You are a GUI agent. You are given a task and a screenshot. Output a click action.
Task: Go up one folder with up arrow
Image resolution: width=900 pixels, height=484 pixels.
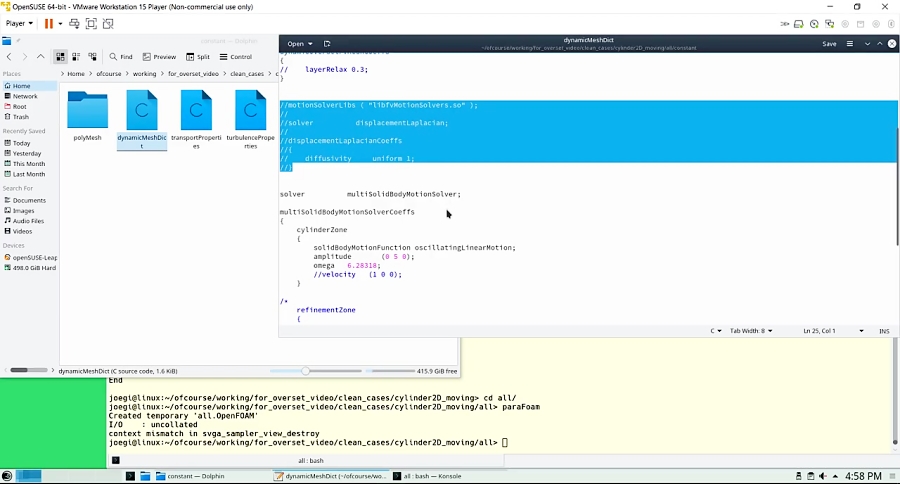tap(41, 57)
